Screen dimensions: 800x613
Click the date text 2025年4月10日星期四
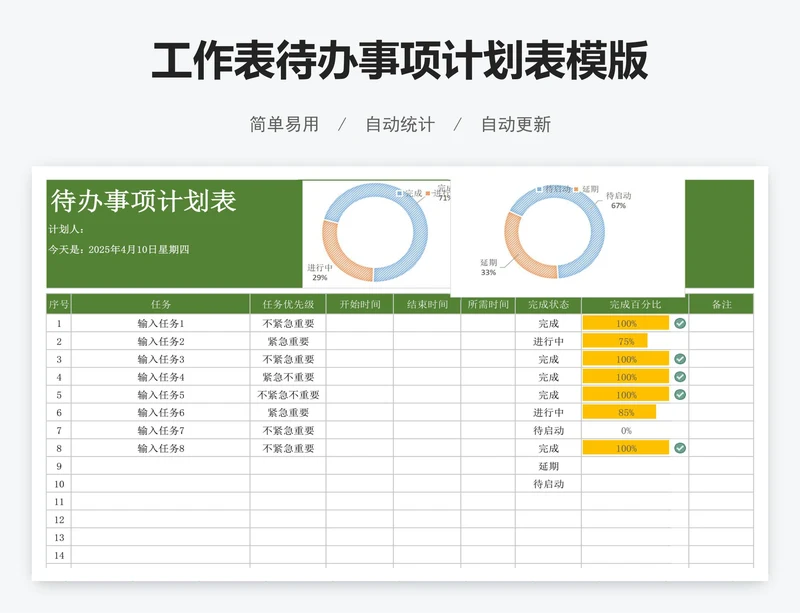pos(139,250)
